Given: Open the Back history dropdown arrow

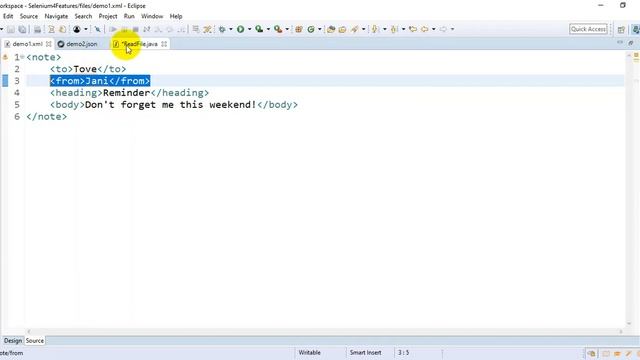Looking at the screenshot, I should point(433,29).
